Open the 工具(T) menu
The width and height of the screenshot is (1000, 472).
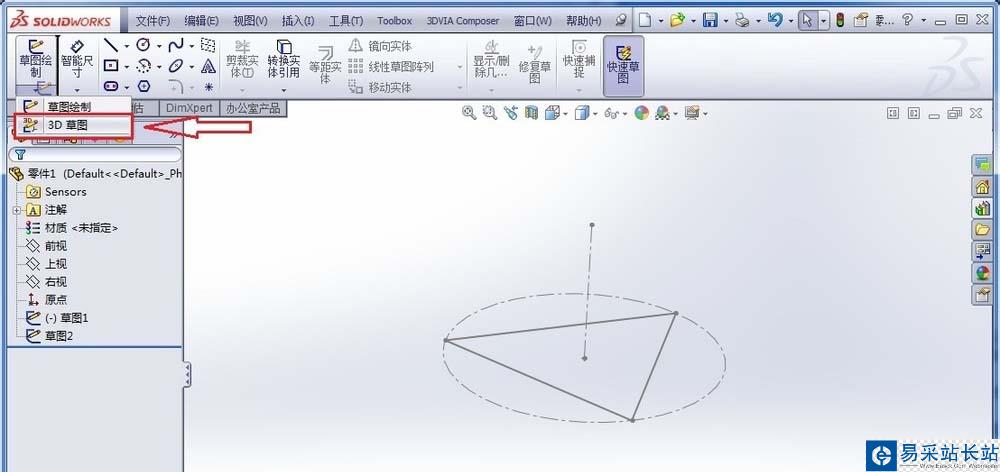pos(346,20)
